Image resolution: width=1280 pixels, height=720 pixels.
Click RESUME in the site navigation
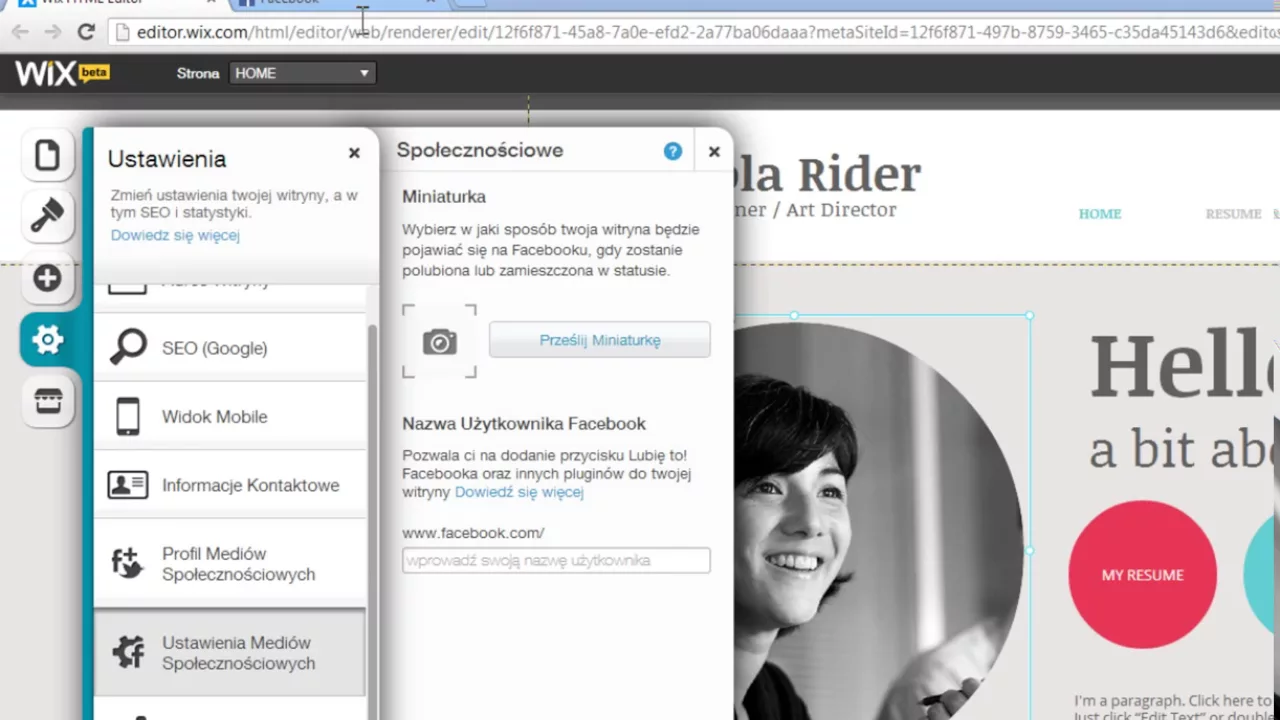(1233, 214)
